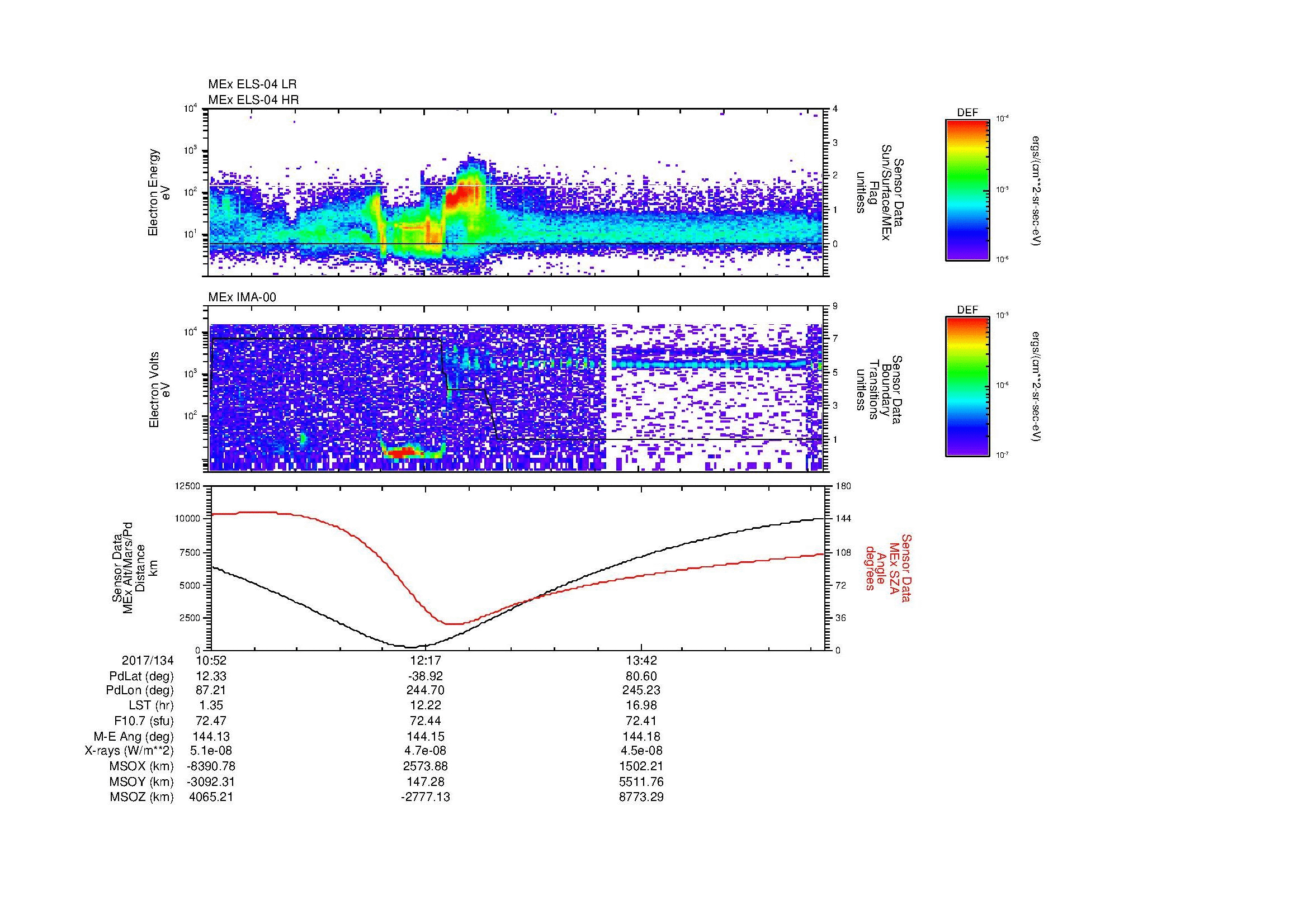Click the 180 tick on SZA axis
The image size is (1308, 924).
(x=843, y=486)
